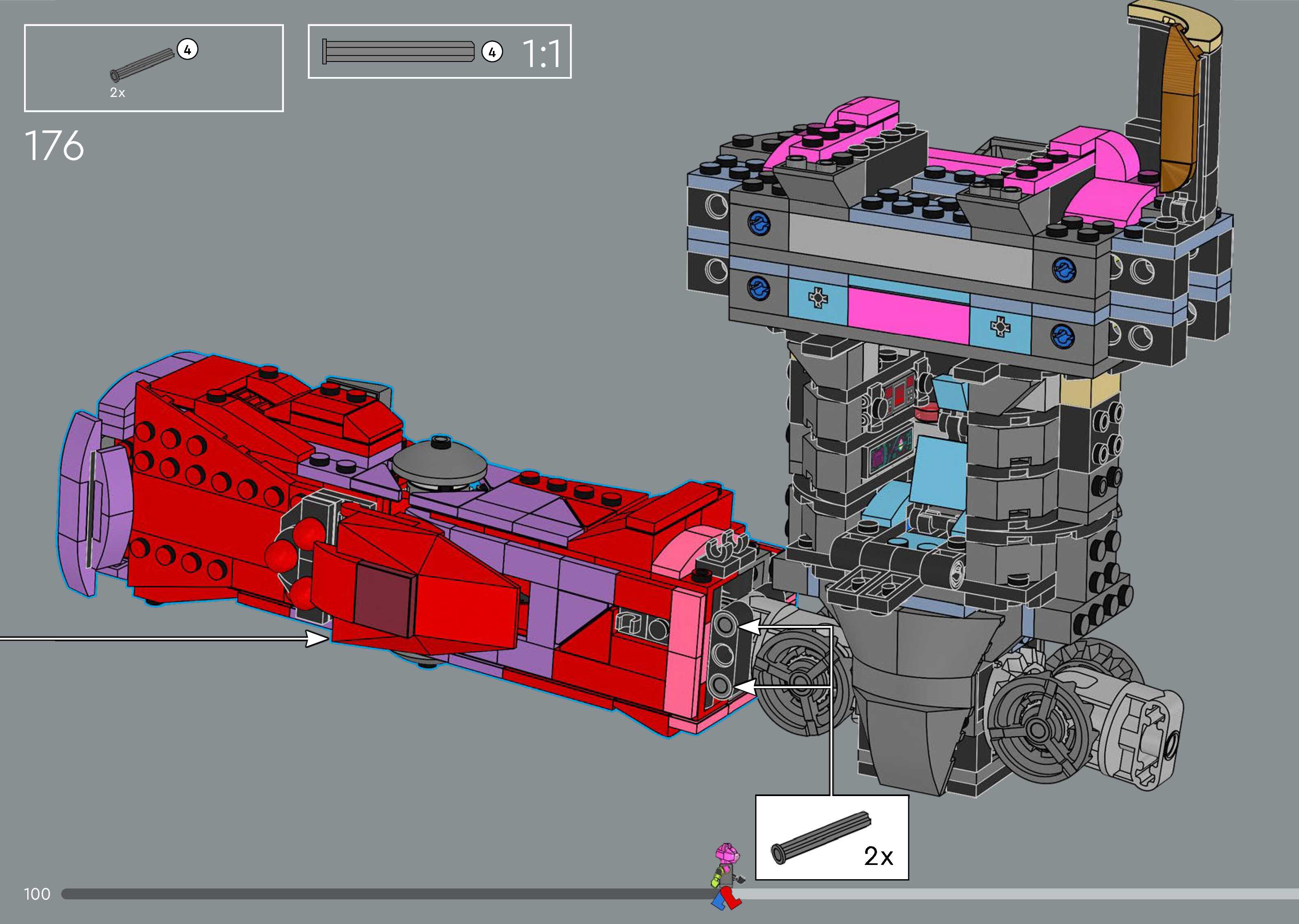
Task: Click the magenta tile on tower front
Action: (x=908, y=315)
